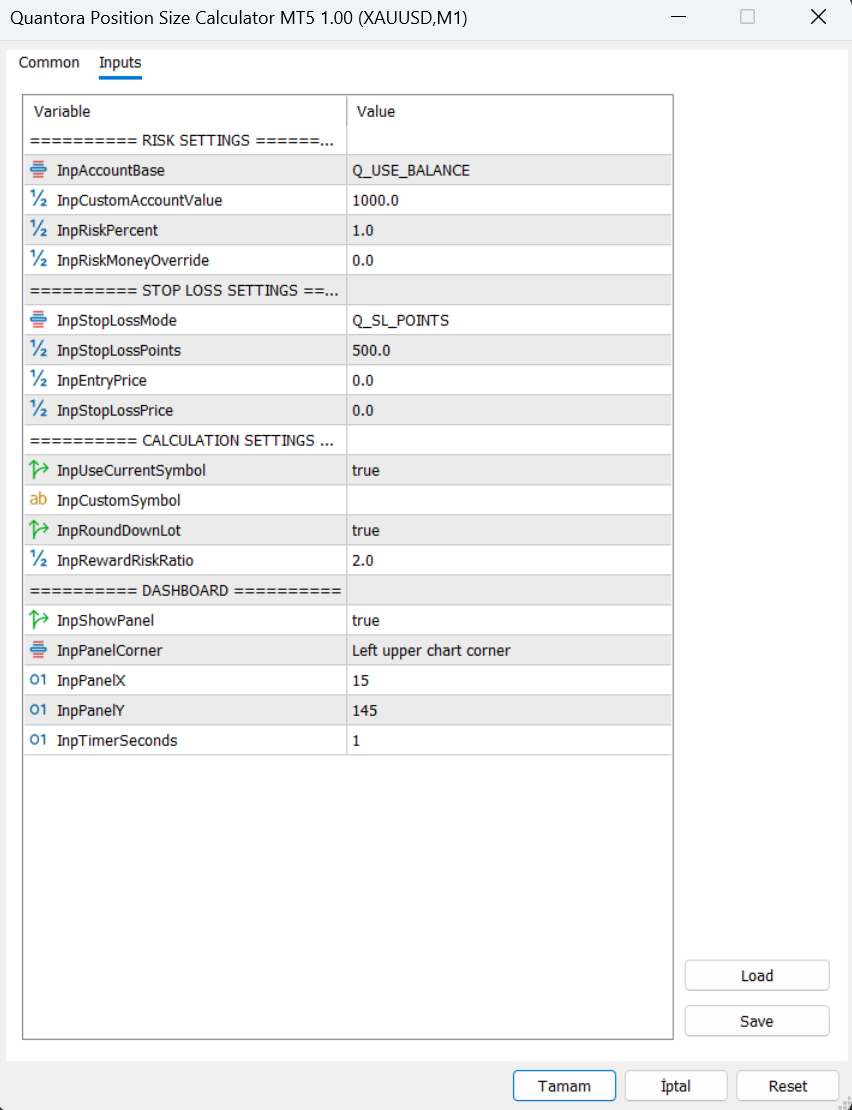Select the CALCULATION SETTINGS section row
The height and width of the screenshot is (1110, 852).
(x=347, y=440)
